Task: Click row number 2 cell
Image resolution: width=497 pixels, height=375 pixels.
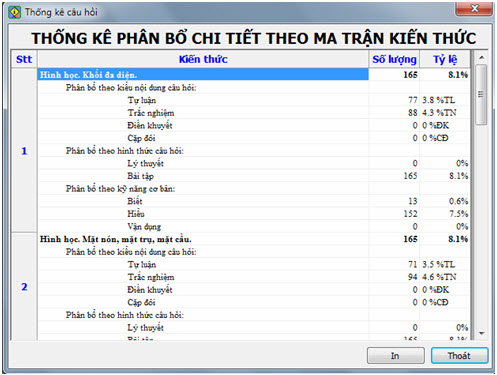Action: (x=24, y=287)
